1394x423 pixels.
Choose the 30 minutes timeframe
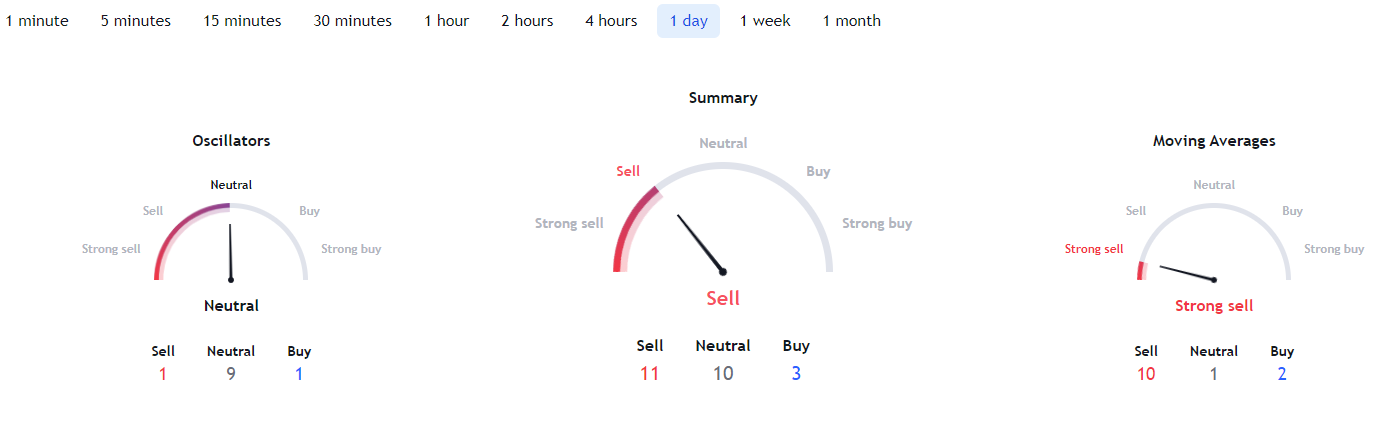click(352, 21)
